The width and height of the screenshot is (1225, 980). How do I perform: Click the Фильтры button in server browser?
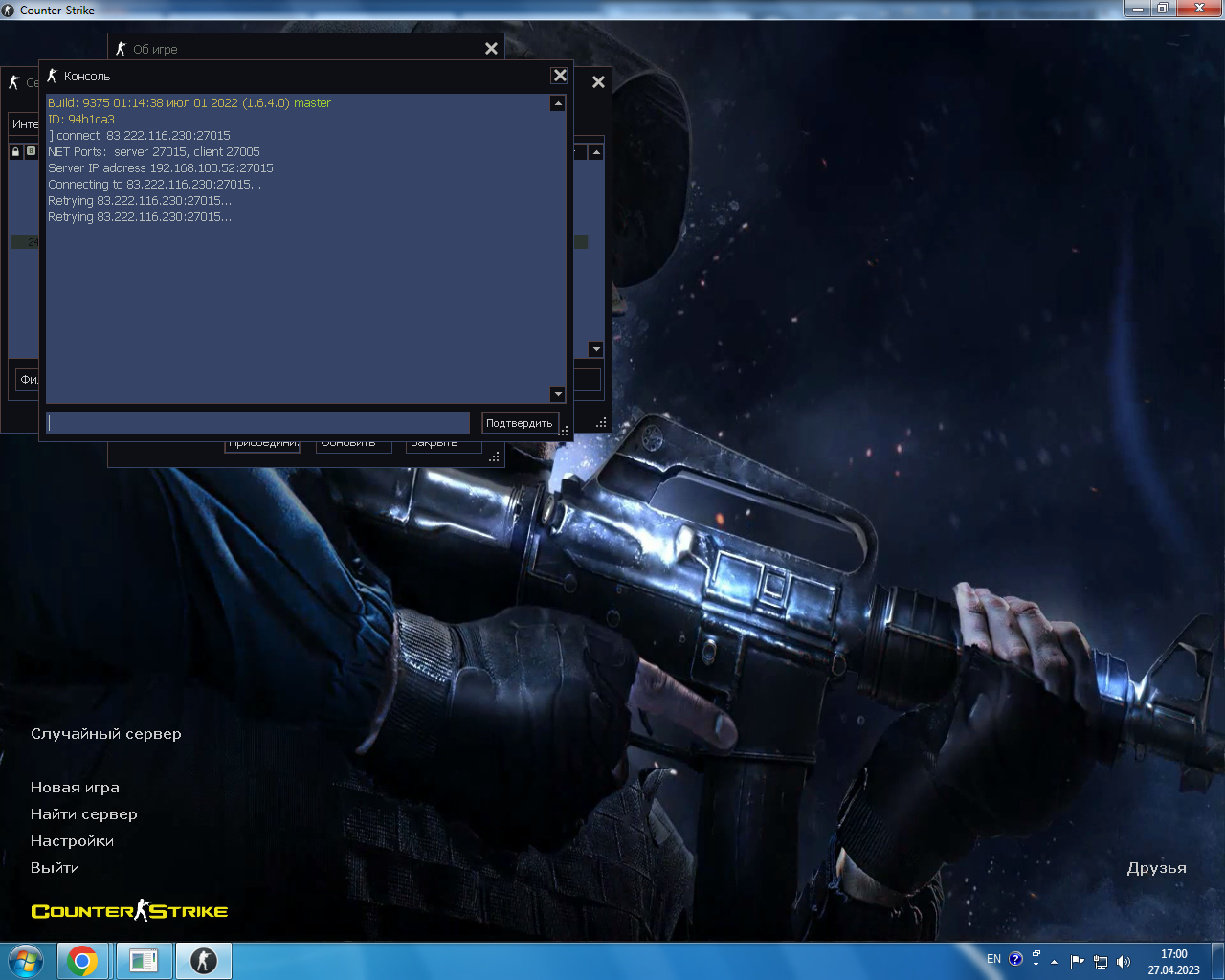click(27, 380)
